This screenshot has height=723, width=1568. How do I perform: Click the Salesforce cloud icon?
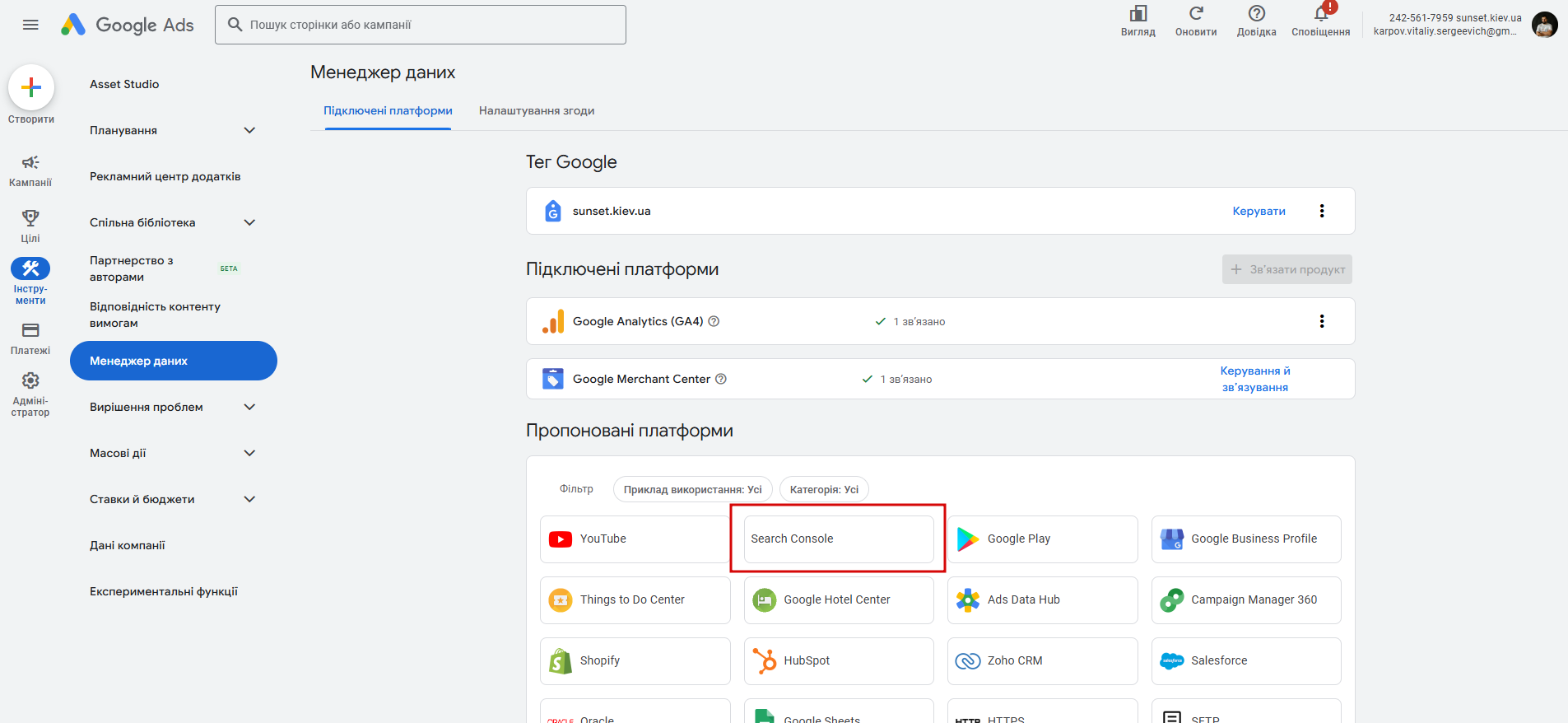(x=1172, y=661)
